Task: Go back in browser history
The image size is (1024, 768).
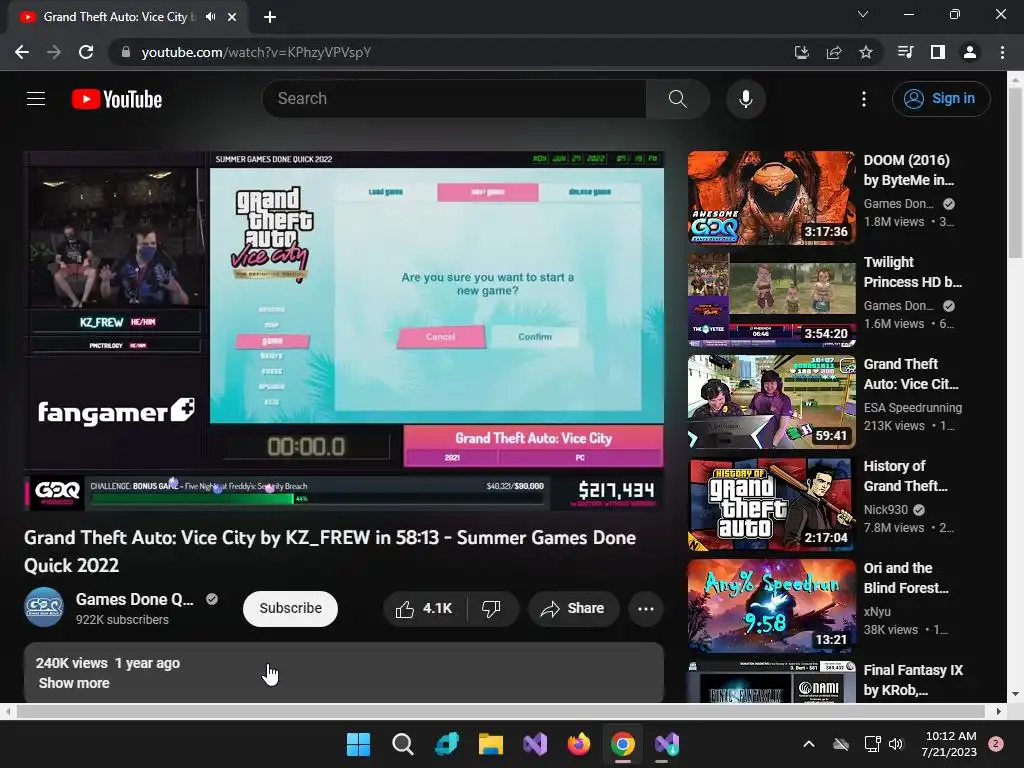Action: click(22, 52)
